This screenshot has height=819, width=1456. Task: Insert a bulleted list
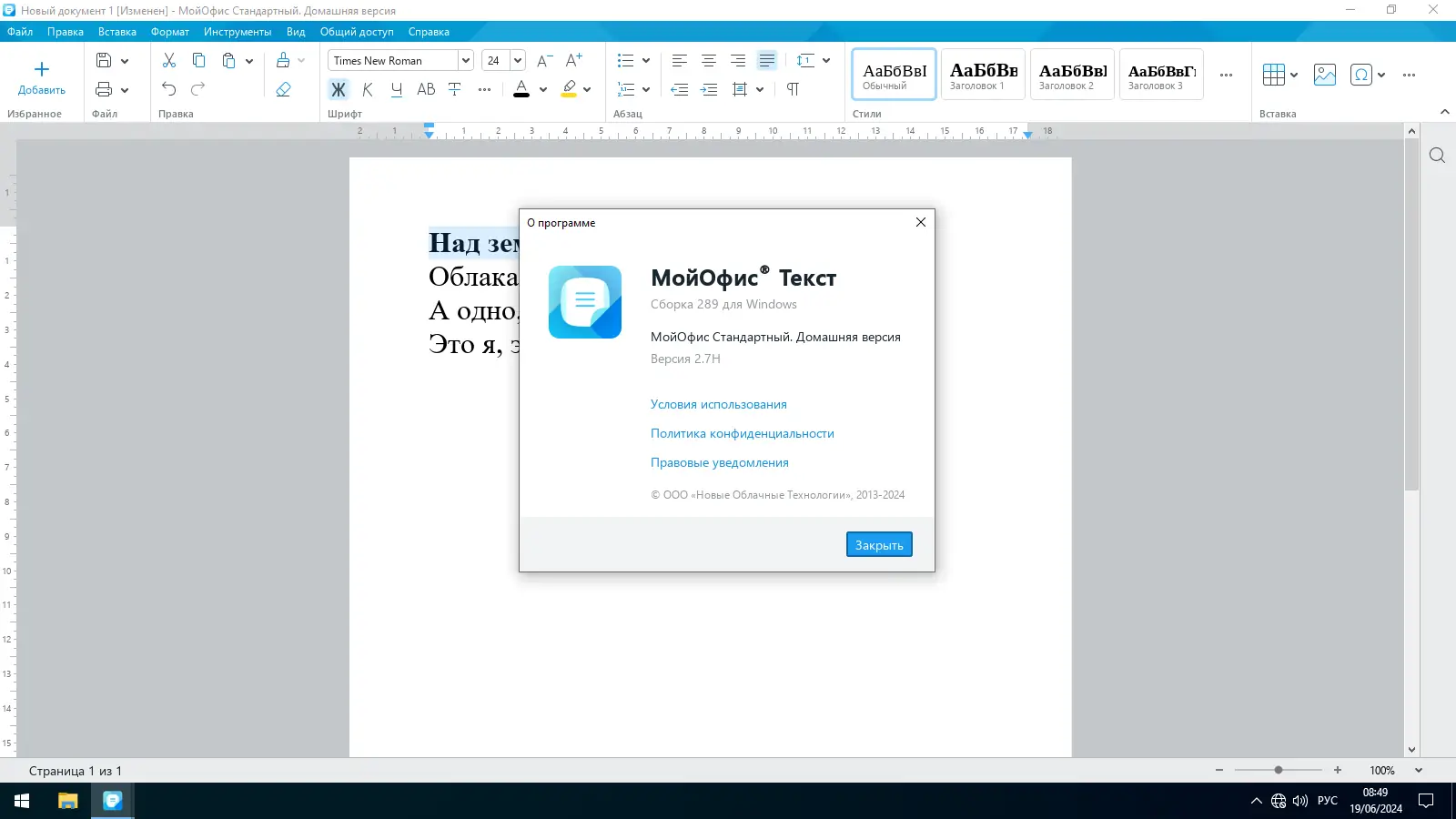coord(625,61)
